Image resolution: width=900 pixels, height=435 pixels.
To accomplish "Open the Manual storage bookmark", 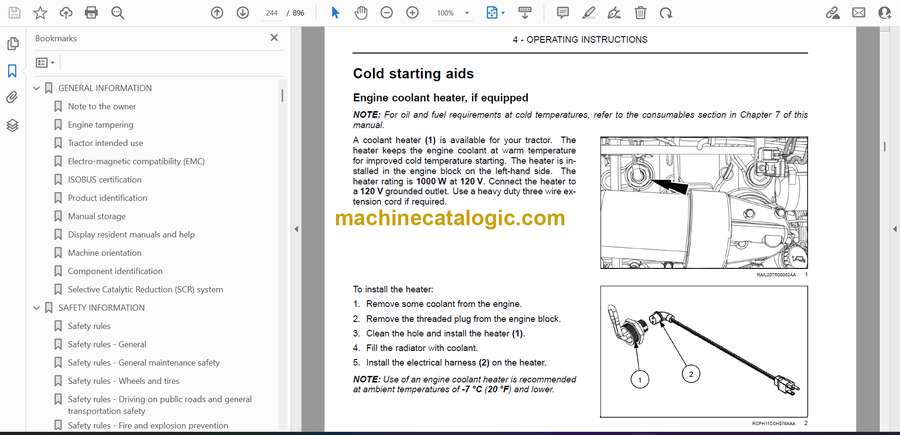I will click(96, 216).
